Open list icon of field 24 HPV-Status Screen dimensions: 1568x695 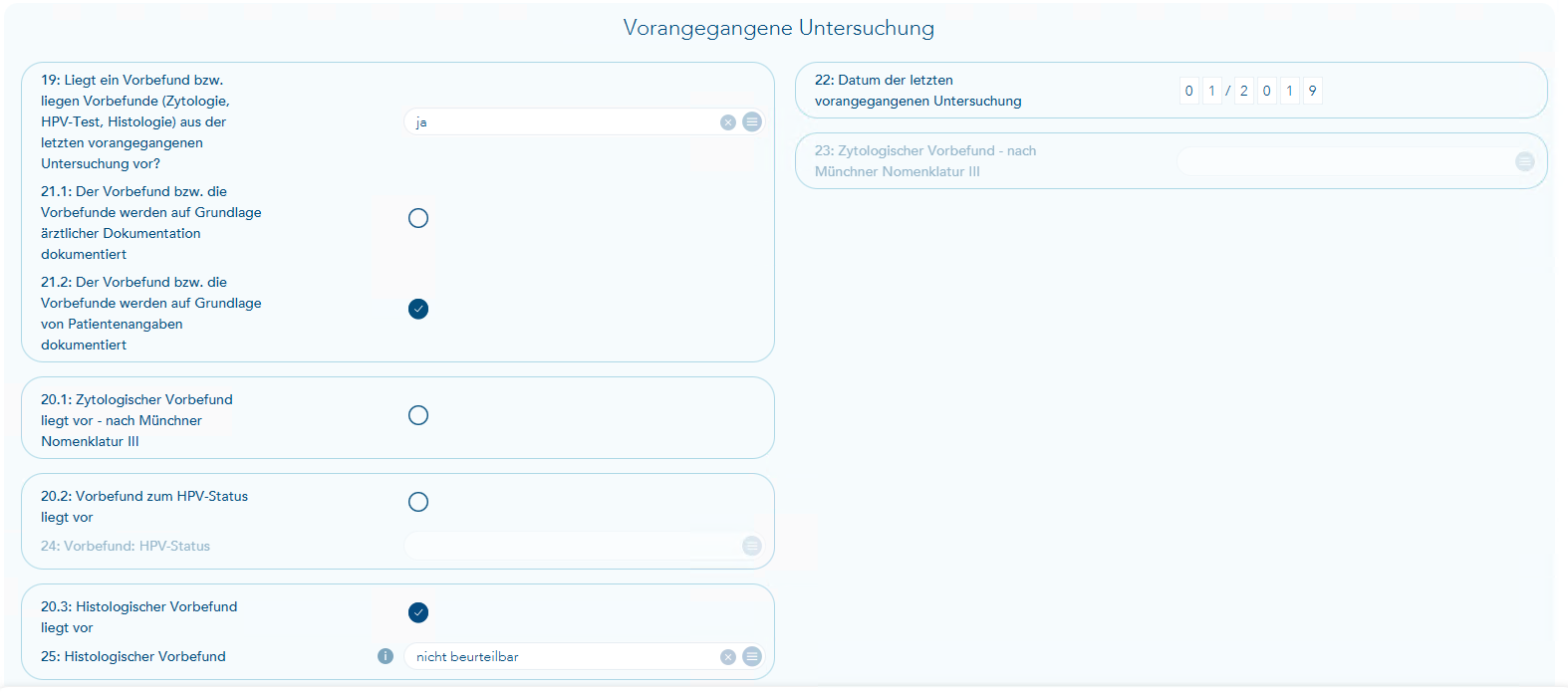click(752, 546)
